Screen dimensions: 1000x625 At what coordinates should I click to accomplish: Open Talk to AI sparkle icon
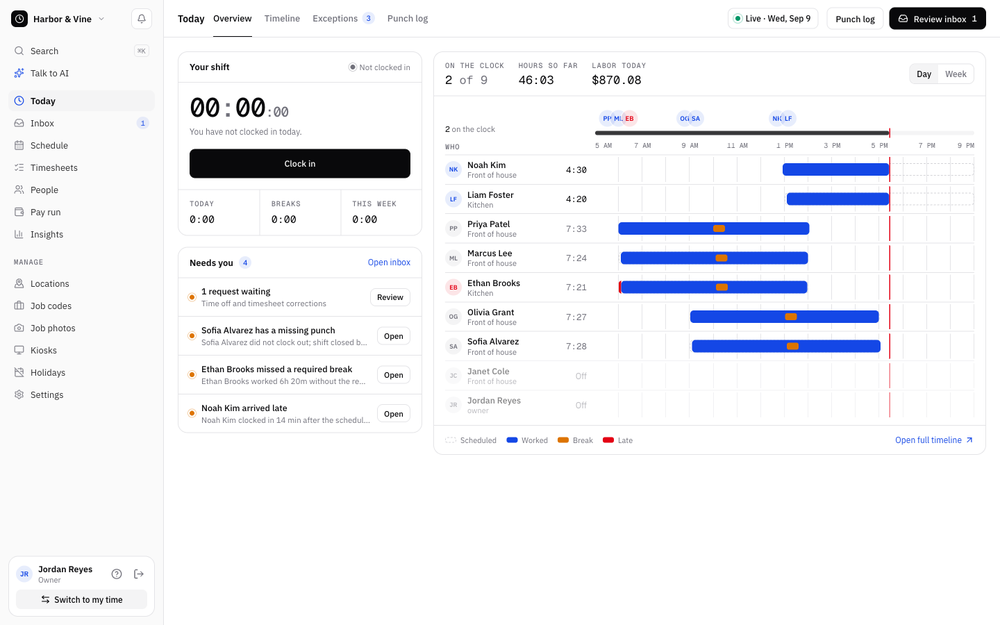tap(19, 73)
